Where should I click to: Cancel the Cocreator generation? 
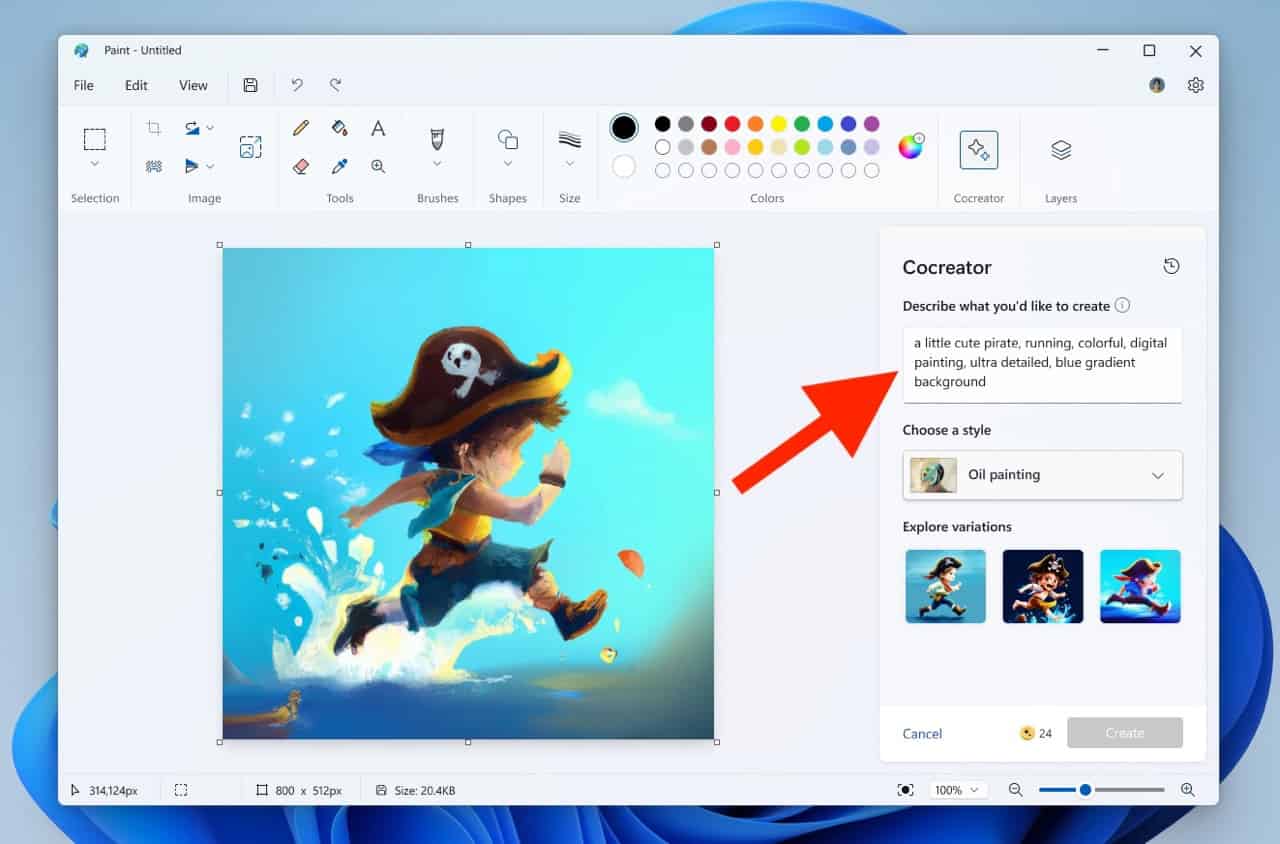click(x=921, y=733)
